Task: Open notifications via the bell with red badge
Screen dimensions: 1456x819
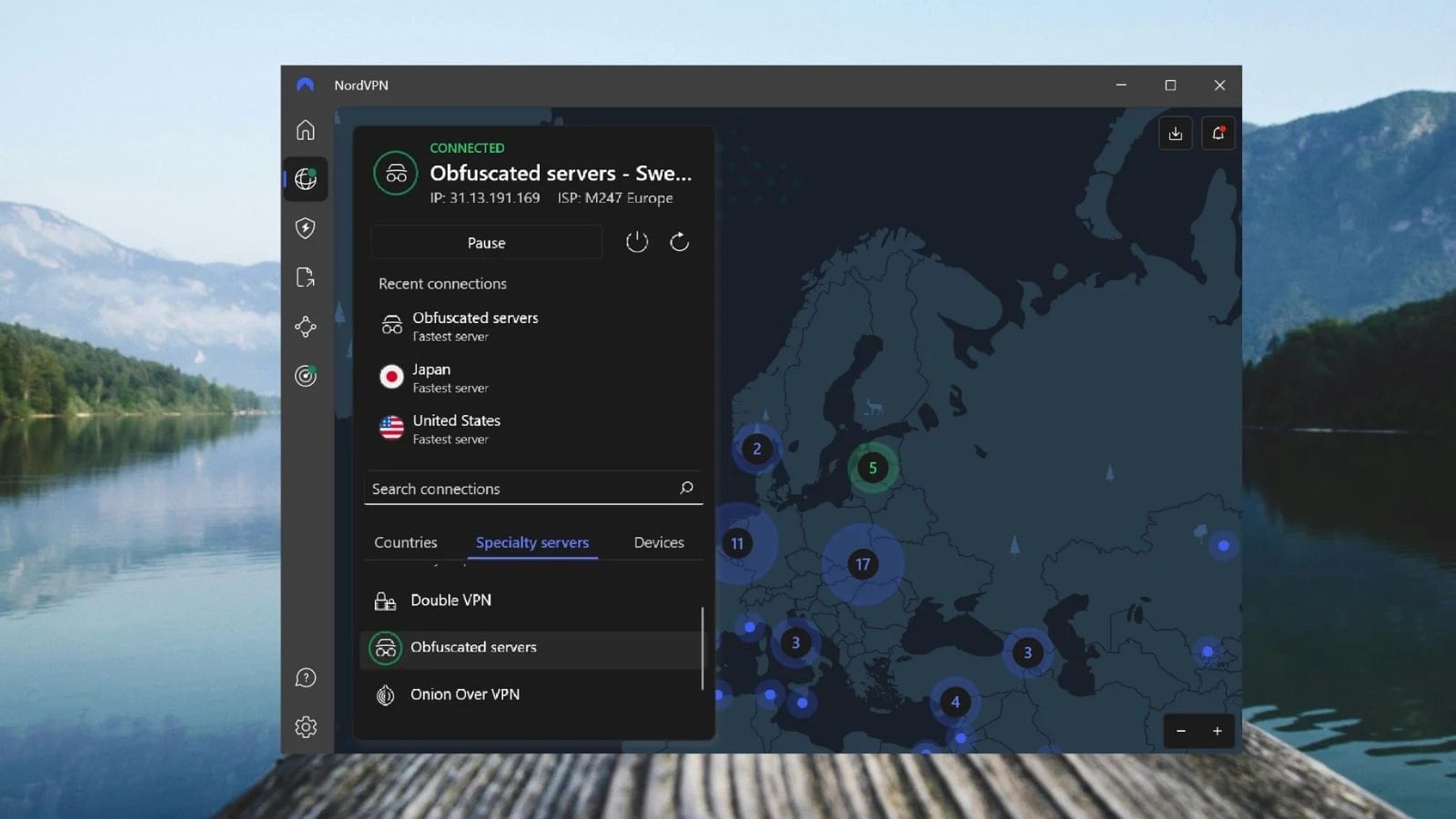Action: point(1218,133)
